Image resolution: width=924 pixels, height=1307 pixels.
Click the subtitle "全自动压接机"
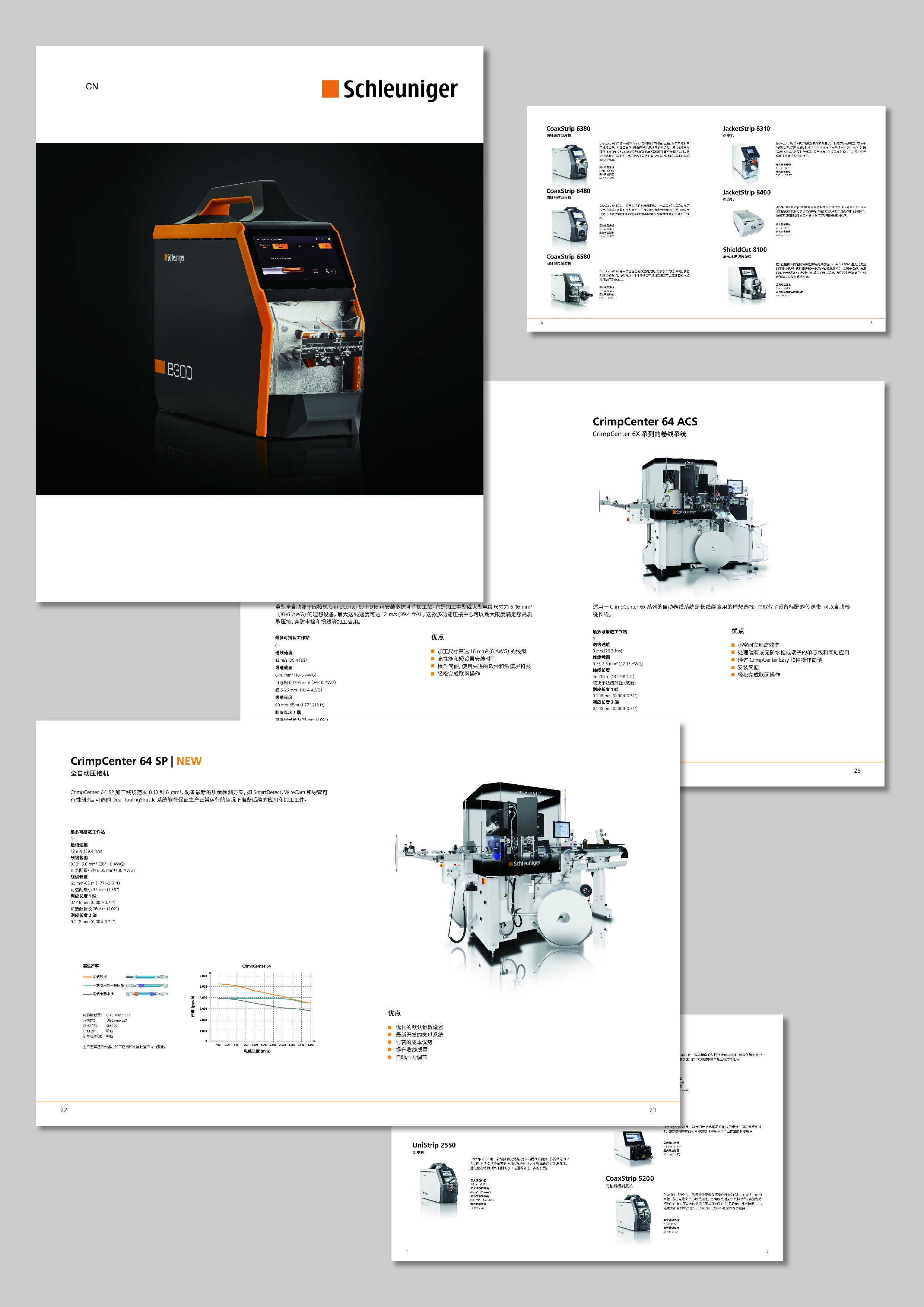89,773
